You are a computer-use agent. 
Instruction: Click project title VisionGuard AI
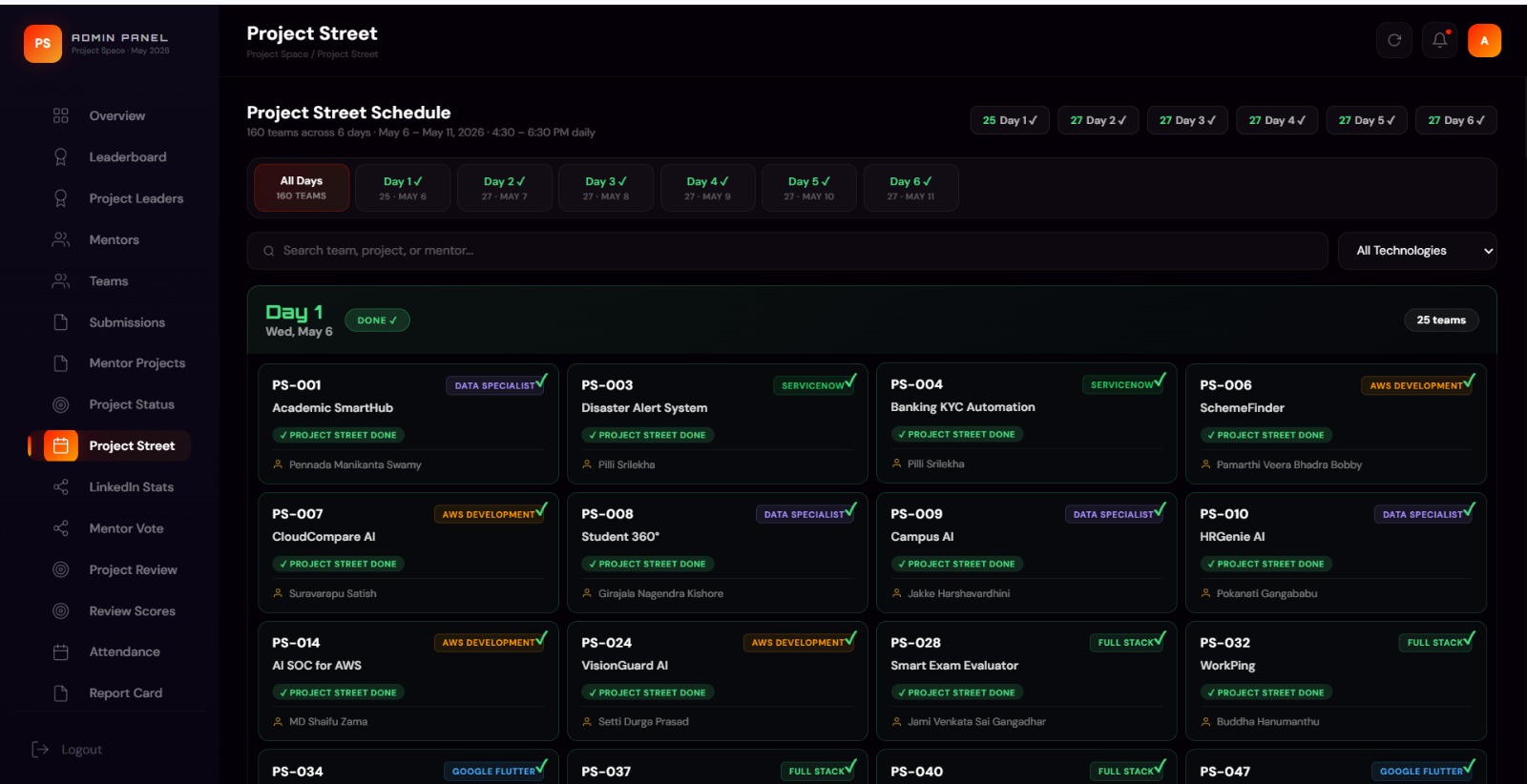[x=625, y=666]
